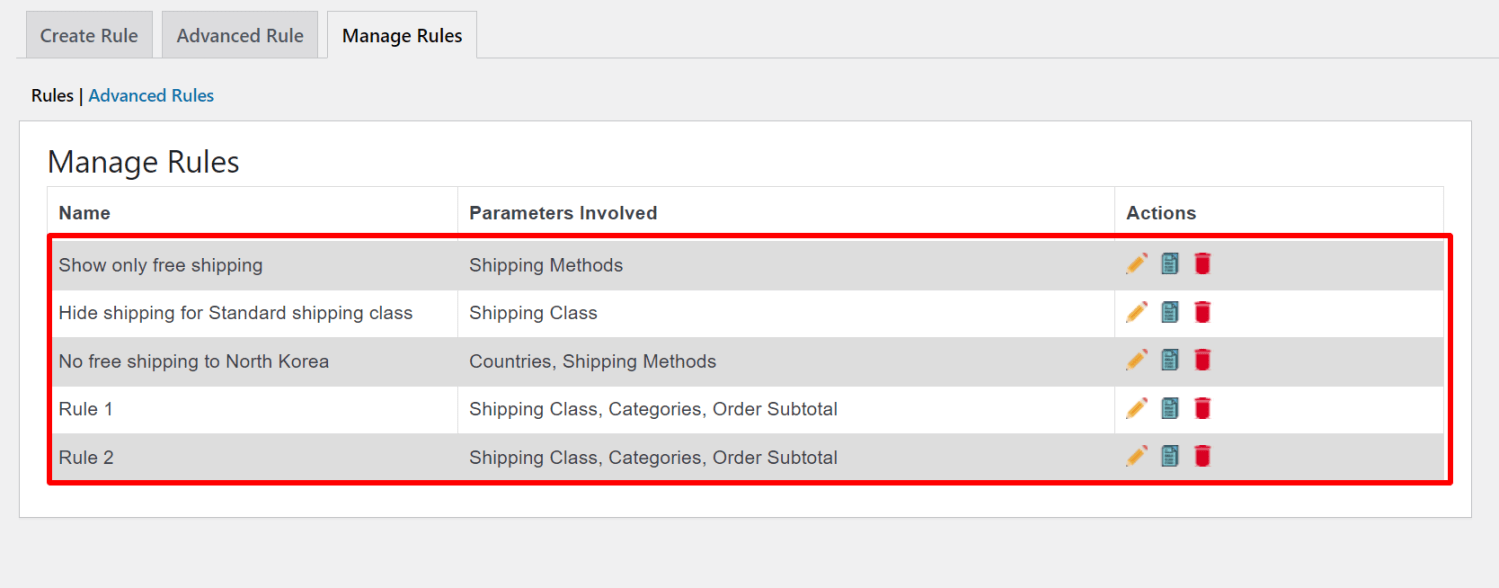Delete 'Rule 2' using the trash icon
Viewport: 1499px width, 588px height.
[x=1202, y=456]
